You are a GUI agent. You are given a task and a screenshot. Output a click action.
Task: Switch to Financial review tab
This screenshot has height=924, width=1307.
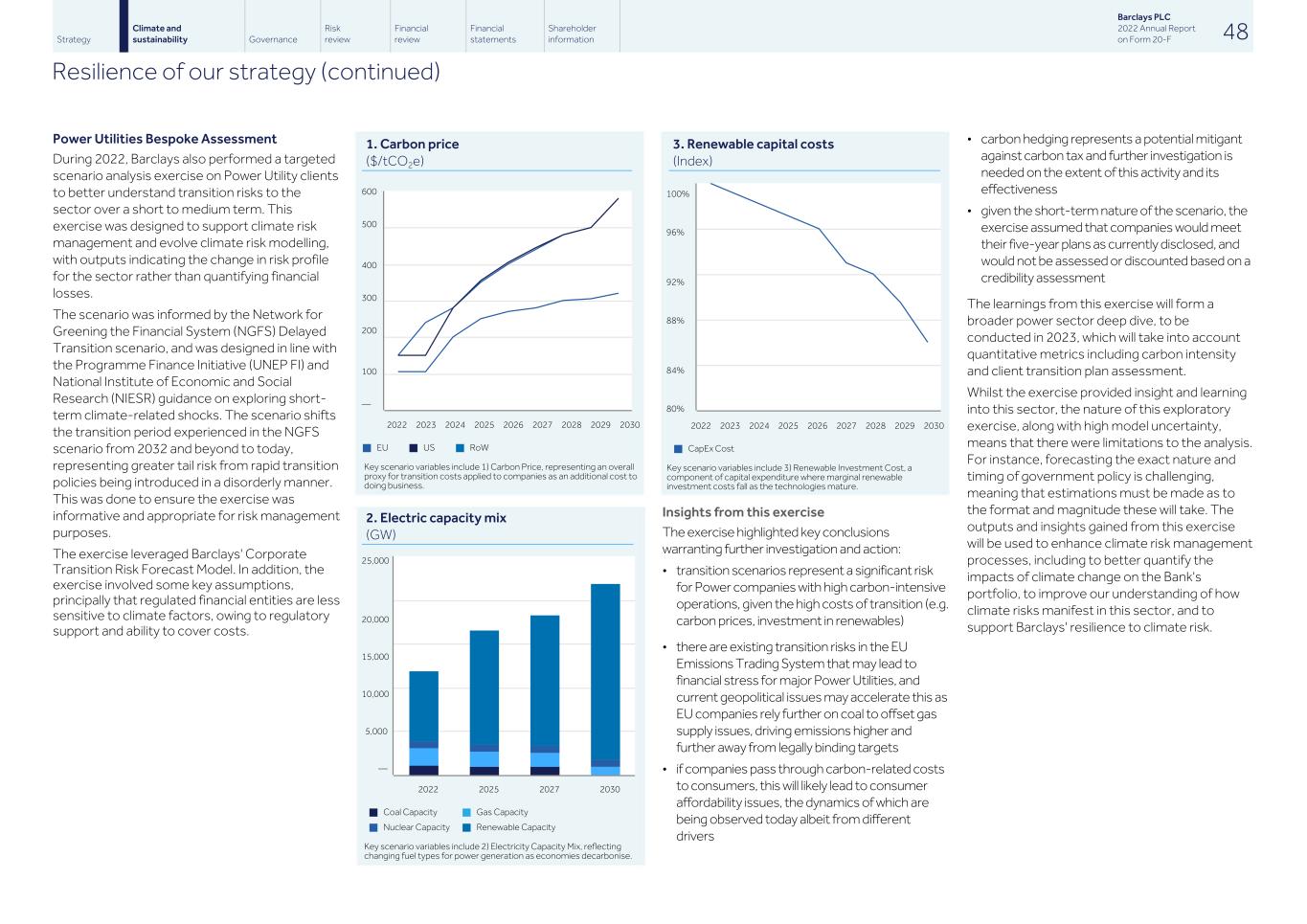411,34
